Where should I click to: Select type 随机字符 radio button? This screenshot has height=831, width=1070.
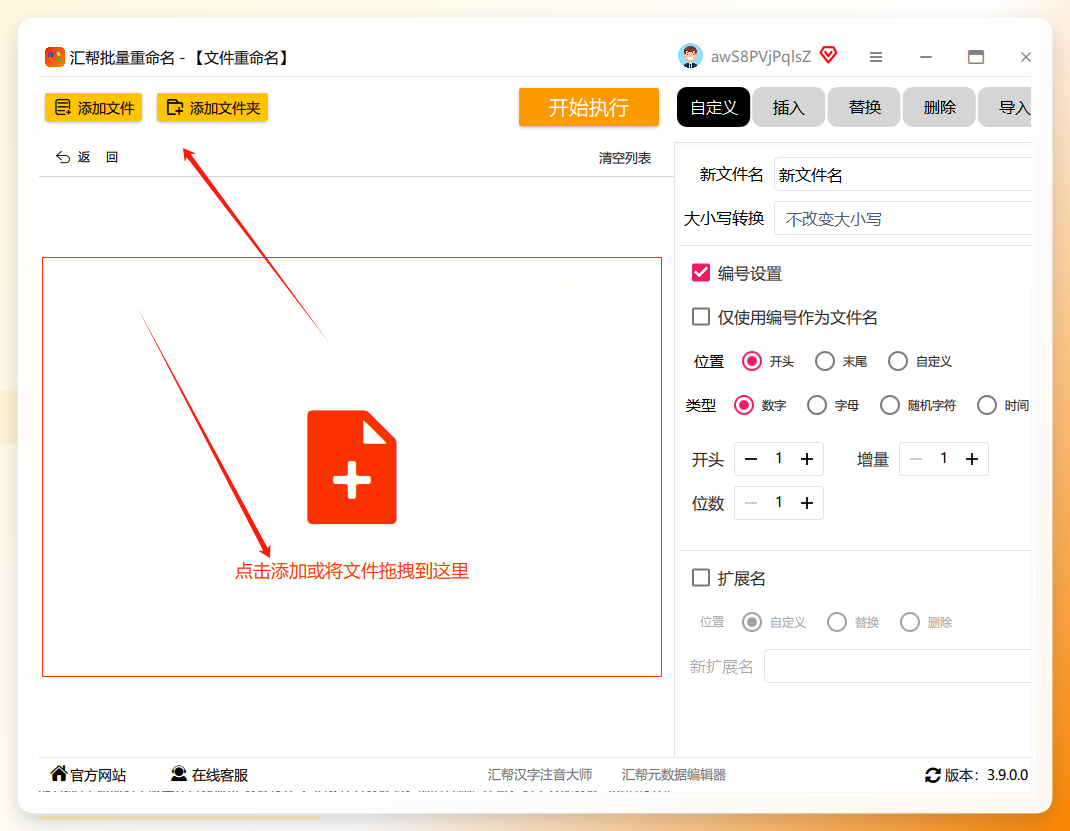(890, 405)
